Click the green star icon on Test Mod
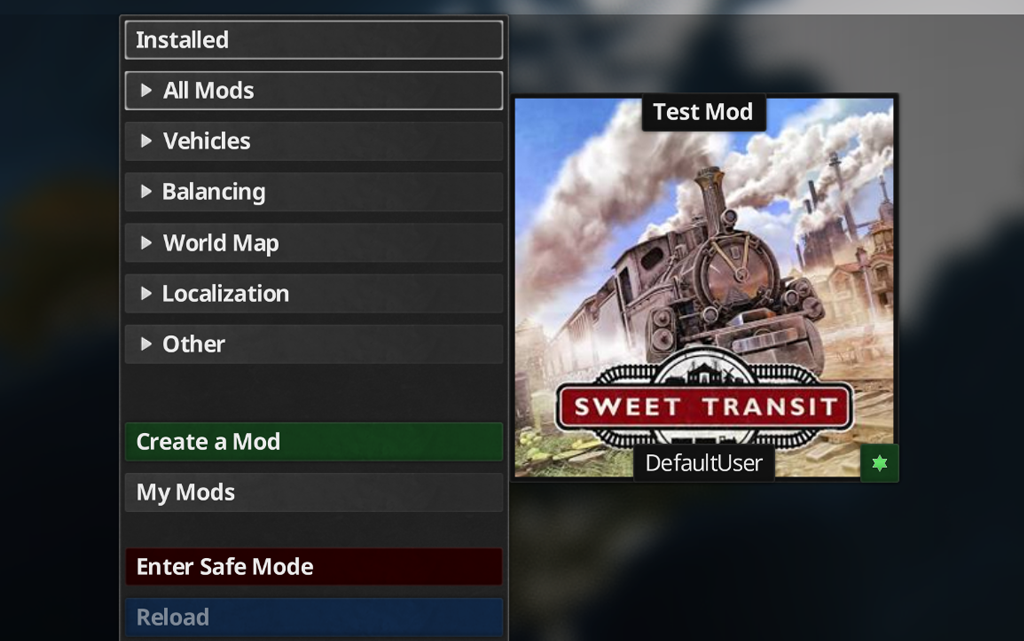1024x641 pixels. (879, 463)
